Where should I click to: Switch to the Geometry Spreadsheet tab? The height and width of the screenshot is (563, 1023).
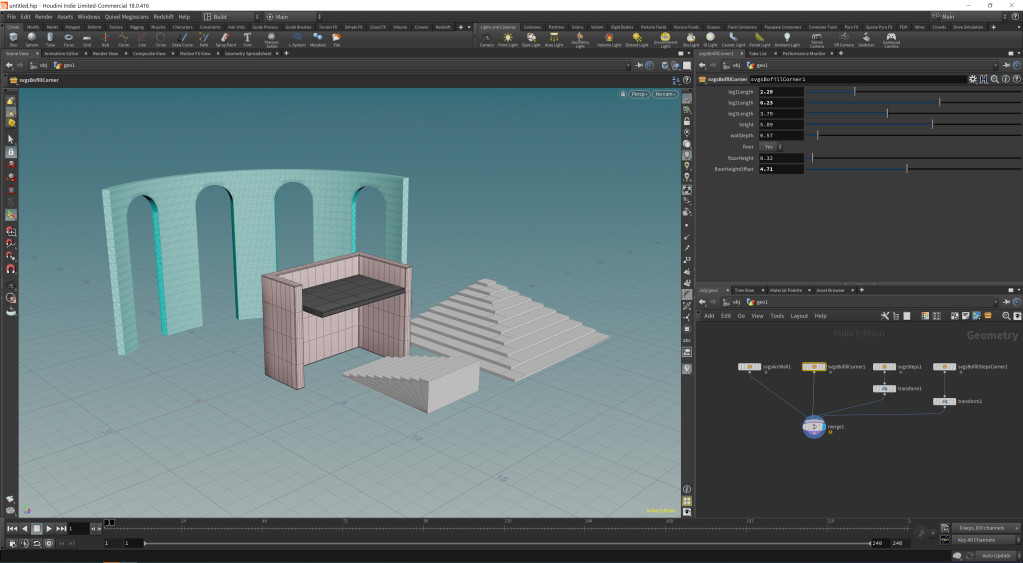point(248,53)
